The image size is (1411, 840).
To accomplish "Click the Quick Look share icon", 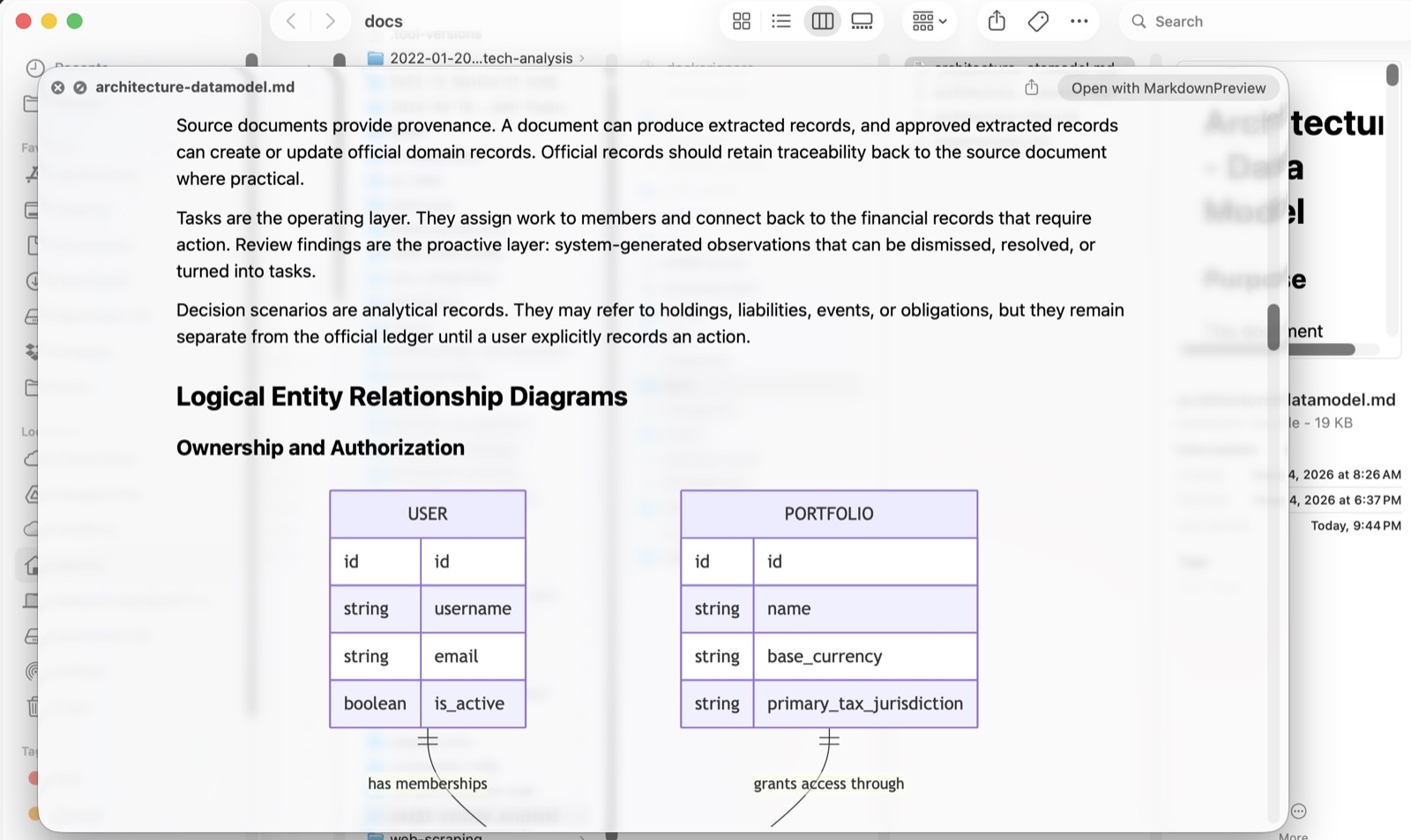I will coord(1032,87).
